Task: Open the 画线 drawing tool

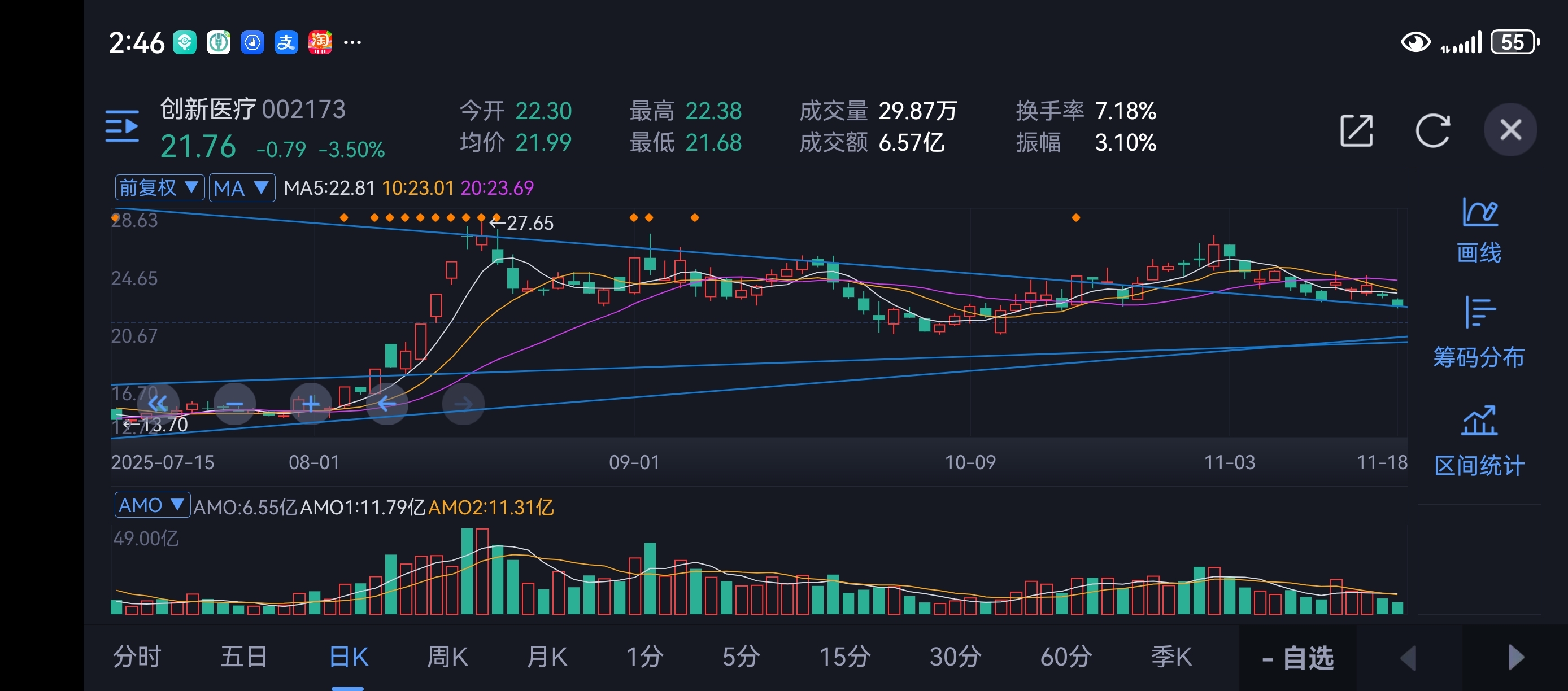Action: pyautogui.click(x=1479, y=232)
